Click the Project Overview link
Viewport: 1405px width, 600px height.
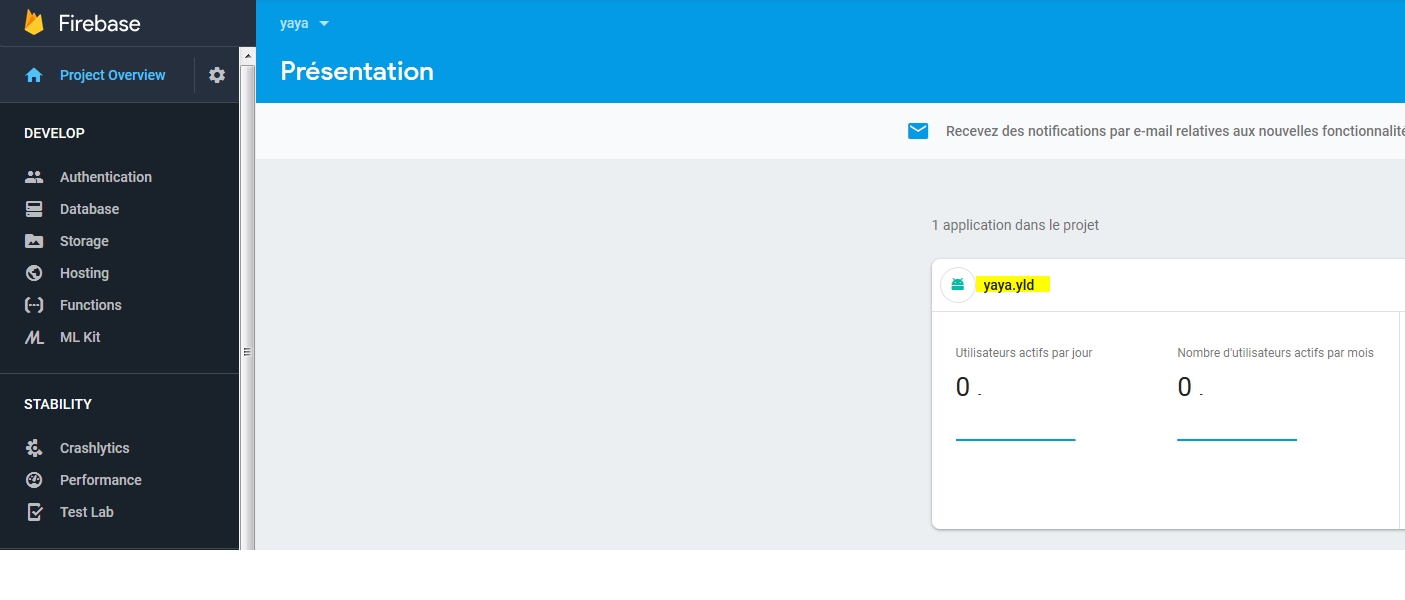pyautogui.click(x=112, y=75)
